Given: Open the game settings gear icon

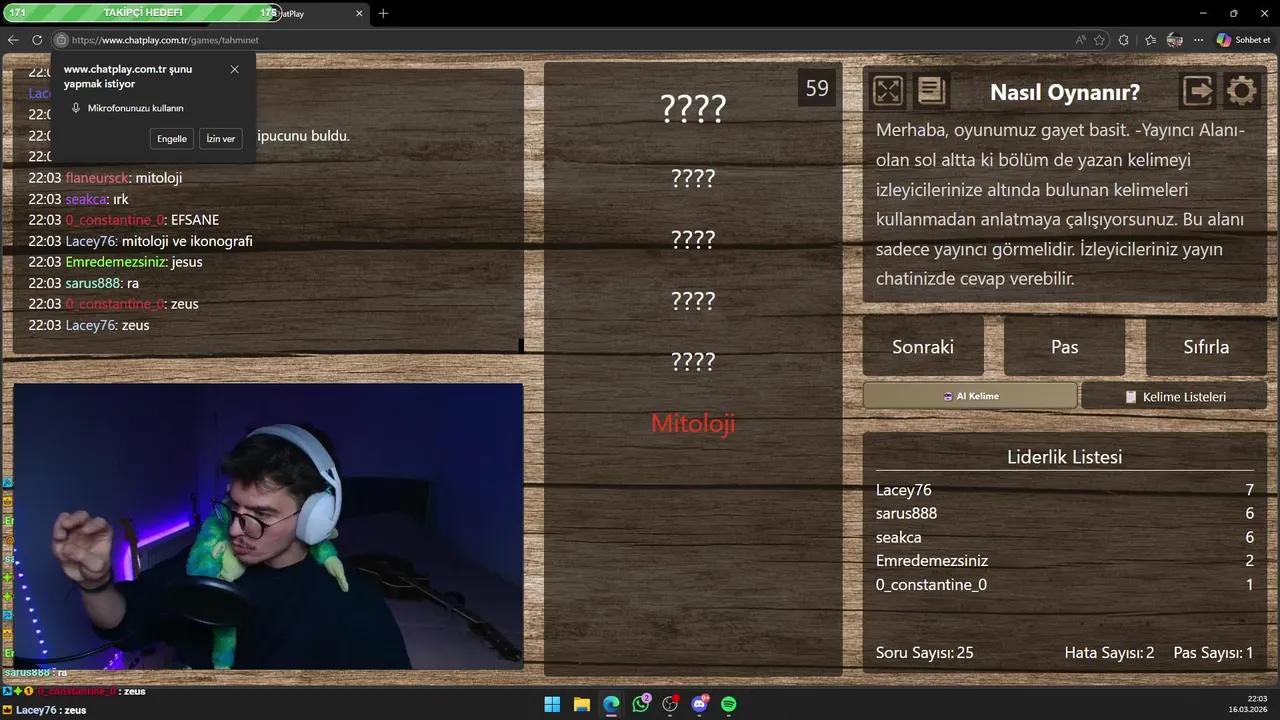Looking at the screenshot, I should [x=1242, y=91].
